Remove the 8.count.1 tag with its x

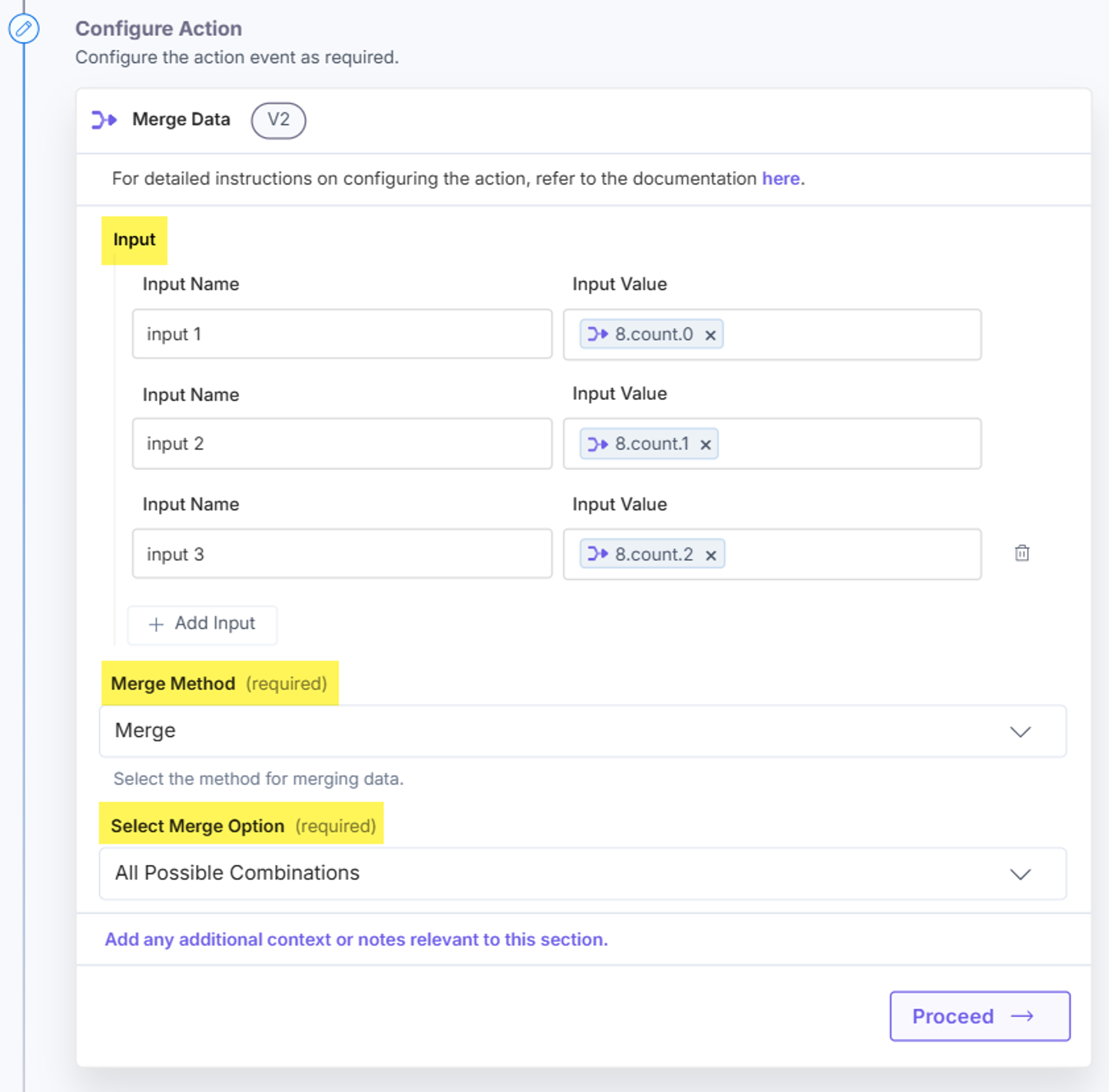click(705, 445)
